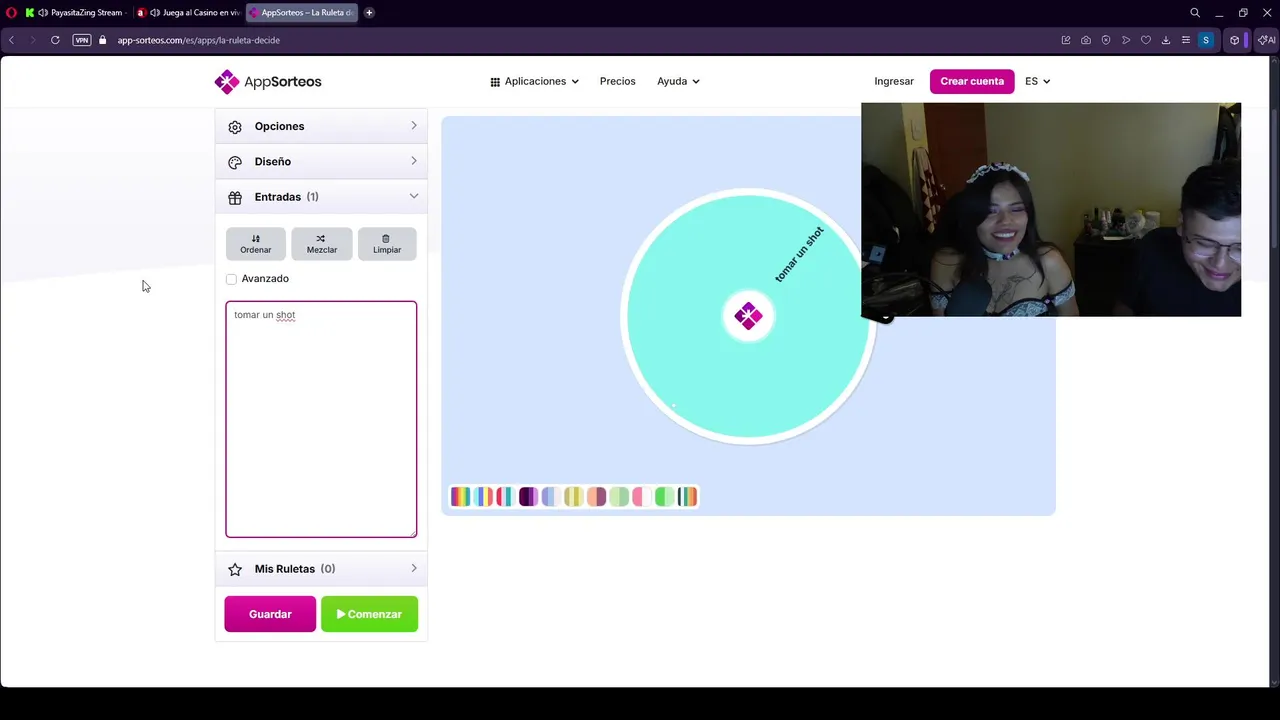Select the pink and white palette swatch

[x=642, y=496]
